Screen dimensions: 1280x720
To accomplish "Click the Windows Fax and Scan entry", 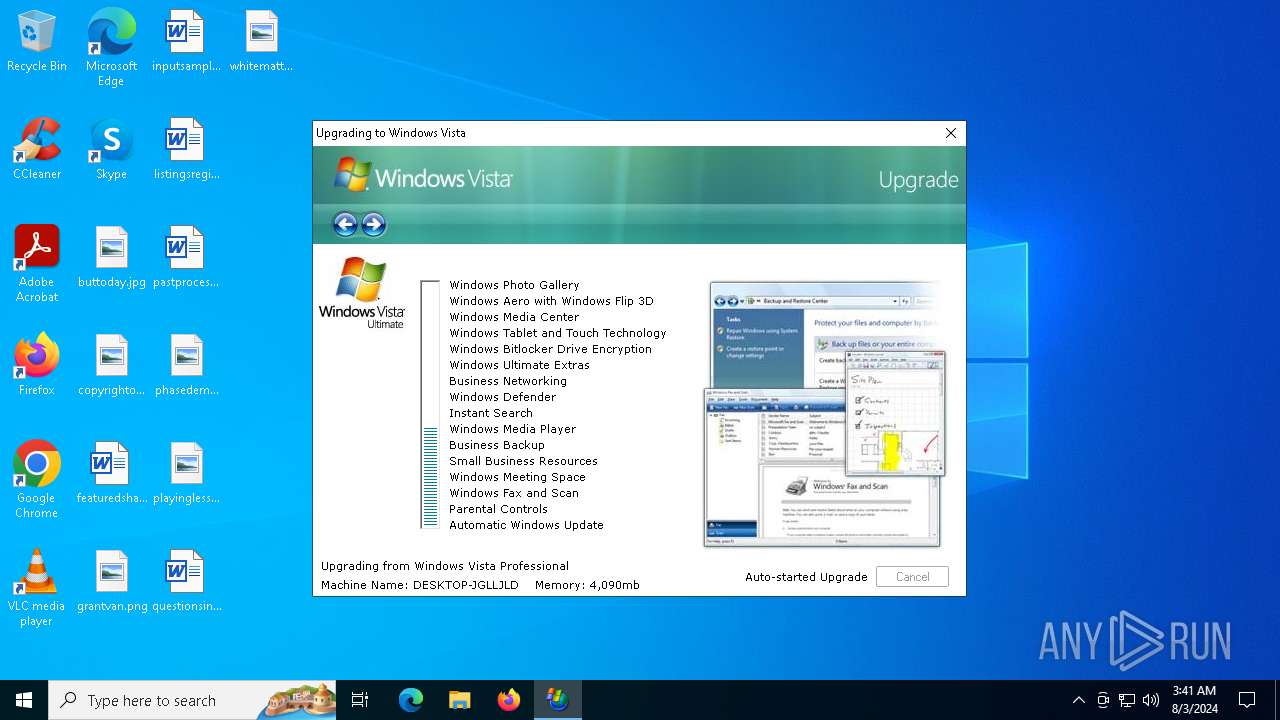I will coord(514,493).
